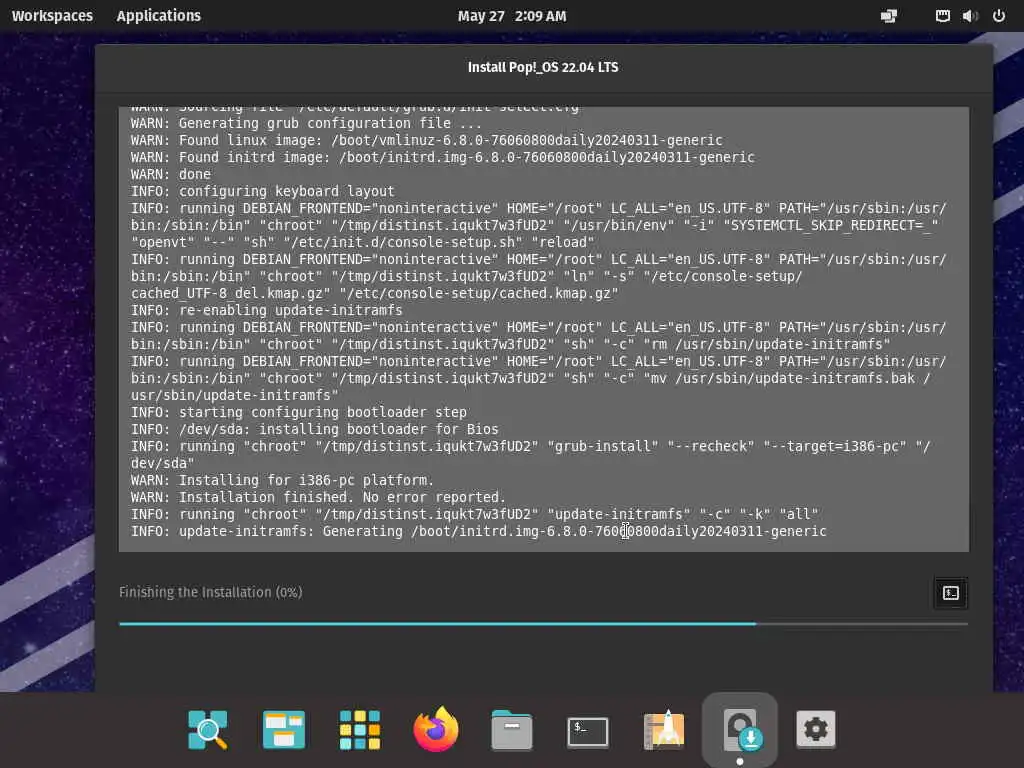Image resolution: width=1024 pixels, height=768 pixels.
Task: Click the 'Install Pop!_OS 22.04 LTS' title
Action: point(543,67)
